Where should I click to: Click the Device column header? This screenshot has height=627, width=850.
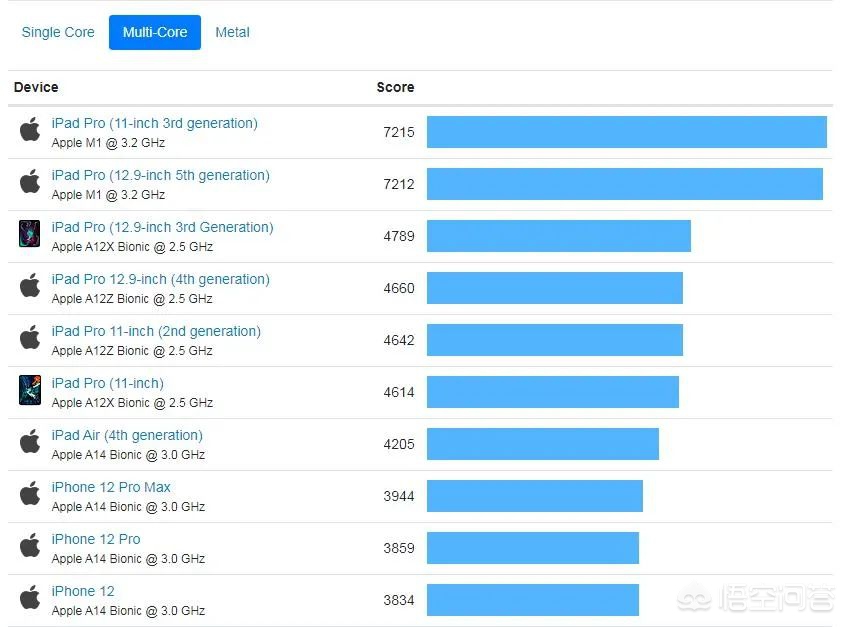36,87
